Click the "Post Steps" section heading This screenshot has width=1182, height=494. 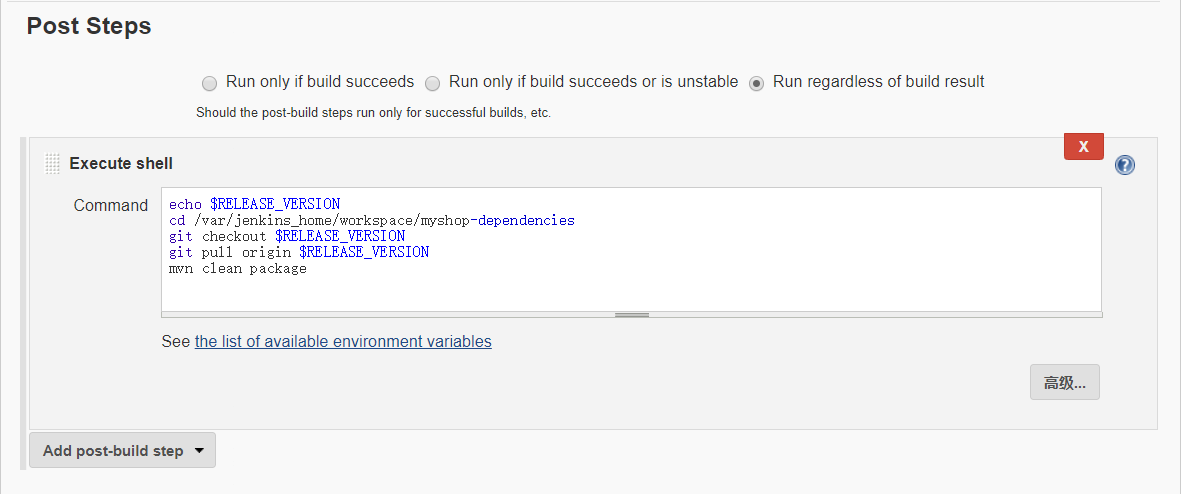(x=89, y=27)
